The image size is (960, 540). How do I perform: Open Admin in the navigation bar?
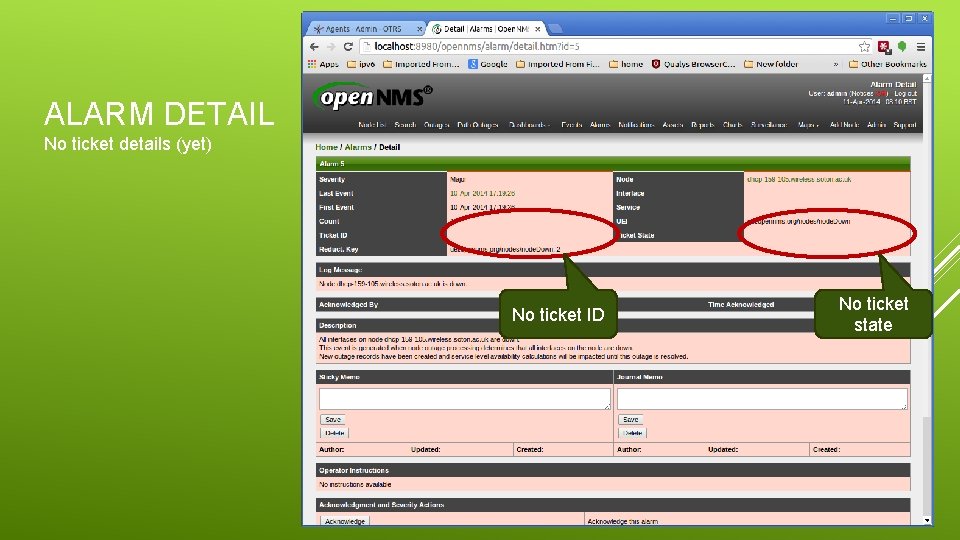click(877, 125)
